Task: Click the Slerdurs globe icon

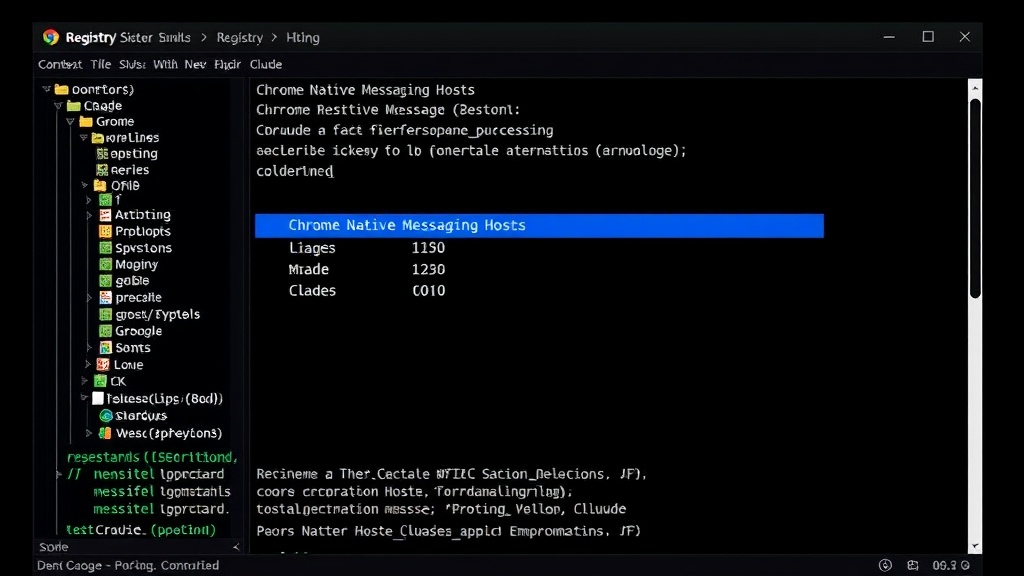Action: [106, 415]
